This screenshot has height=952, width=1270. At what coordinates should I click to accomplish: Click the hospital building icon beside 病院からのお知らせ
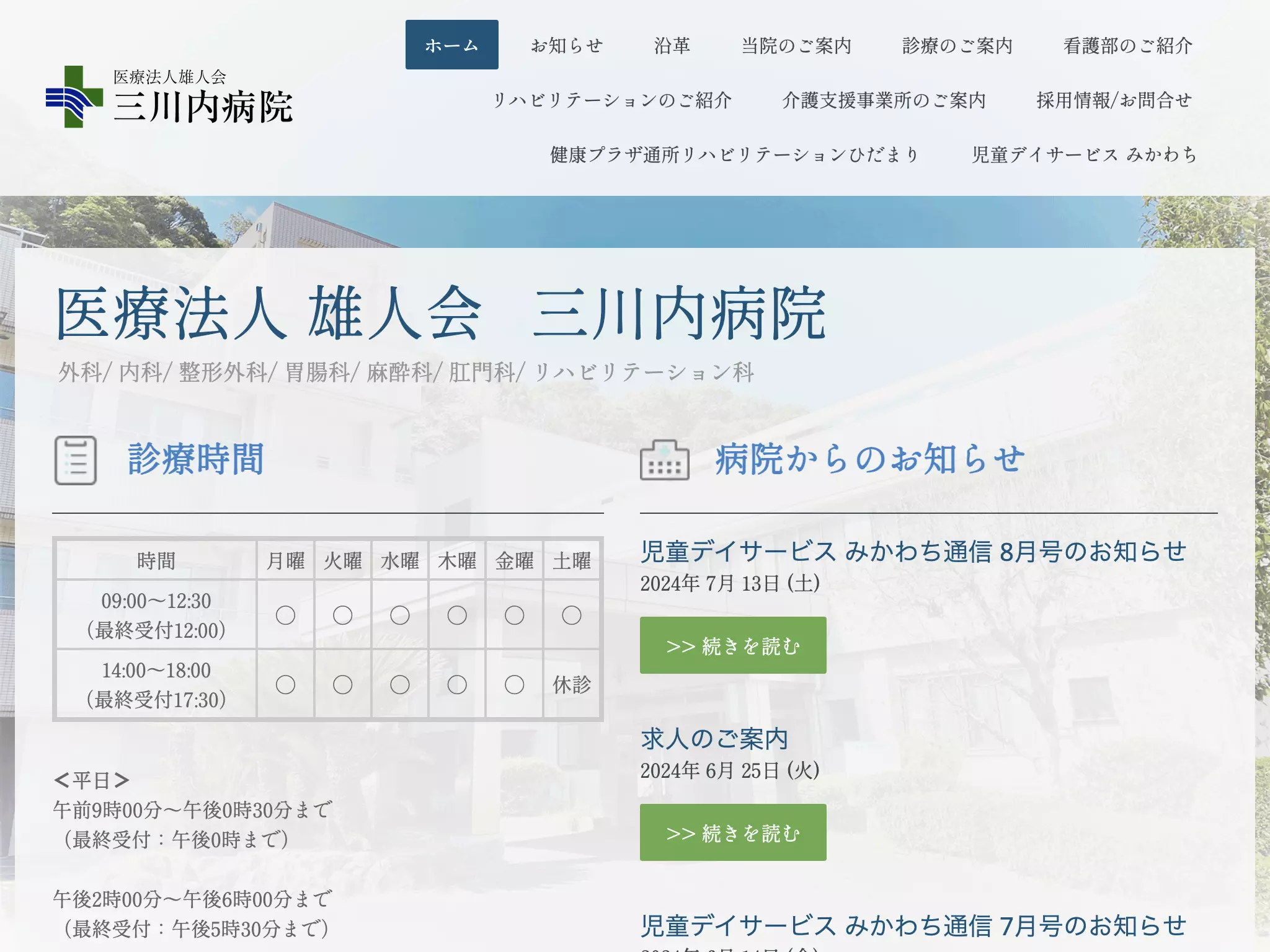664,460
